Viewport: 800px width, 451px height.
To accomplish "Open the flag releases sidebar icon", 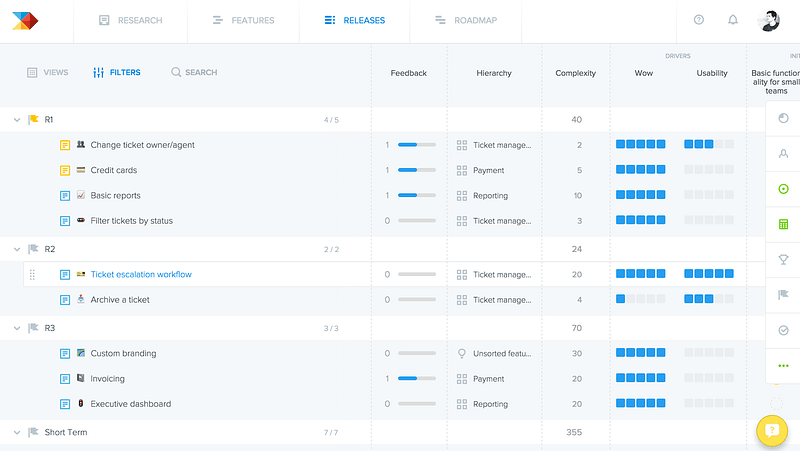I will click(x=783, y=295).
